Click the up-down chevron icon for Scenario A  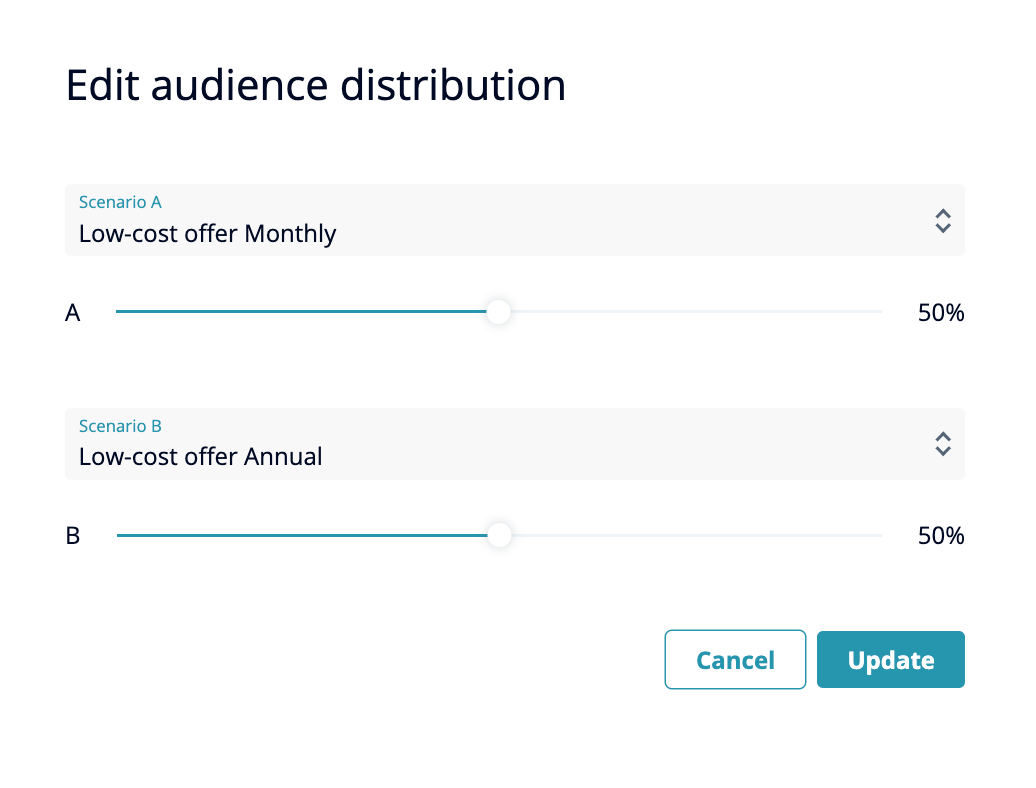942,221
